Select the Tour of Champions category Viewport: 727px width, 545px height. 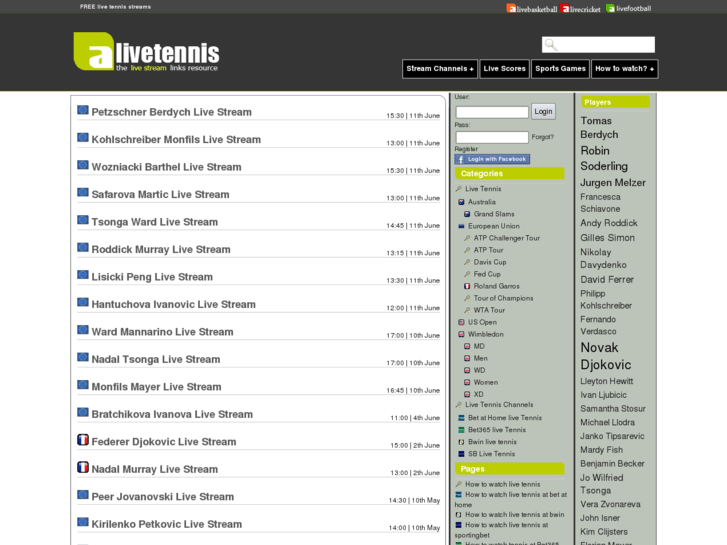coord(504,298)
